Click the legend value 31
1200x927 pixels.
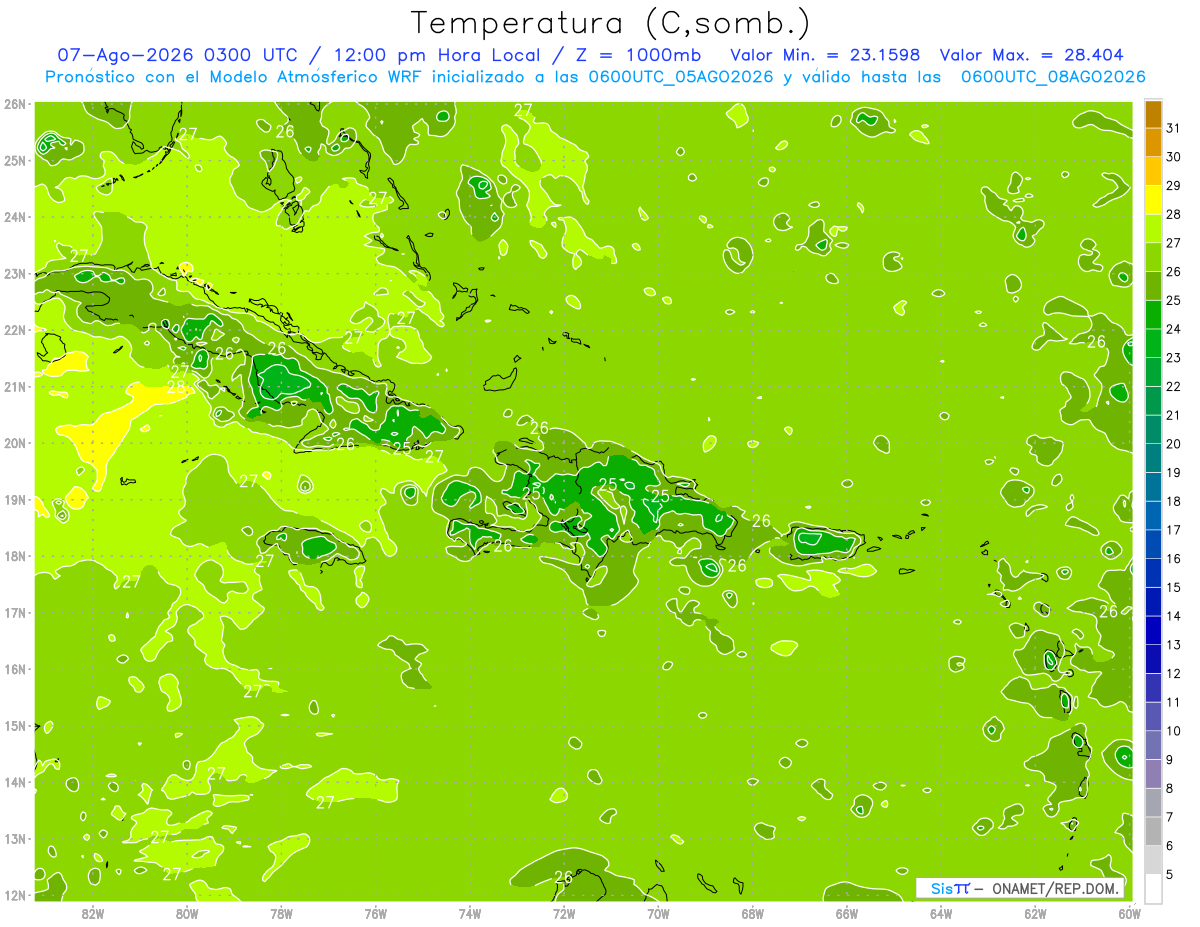1173,129
